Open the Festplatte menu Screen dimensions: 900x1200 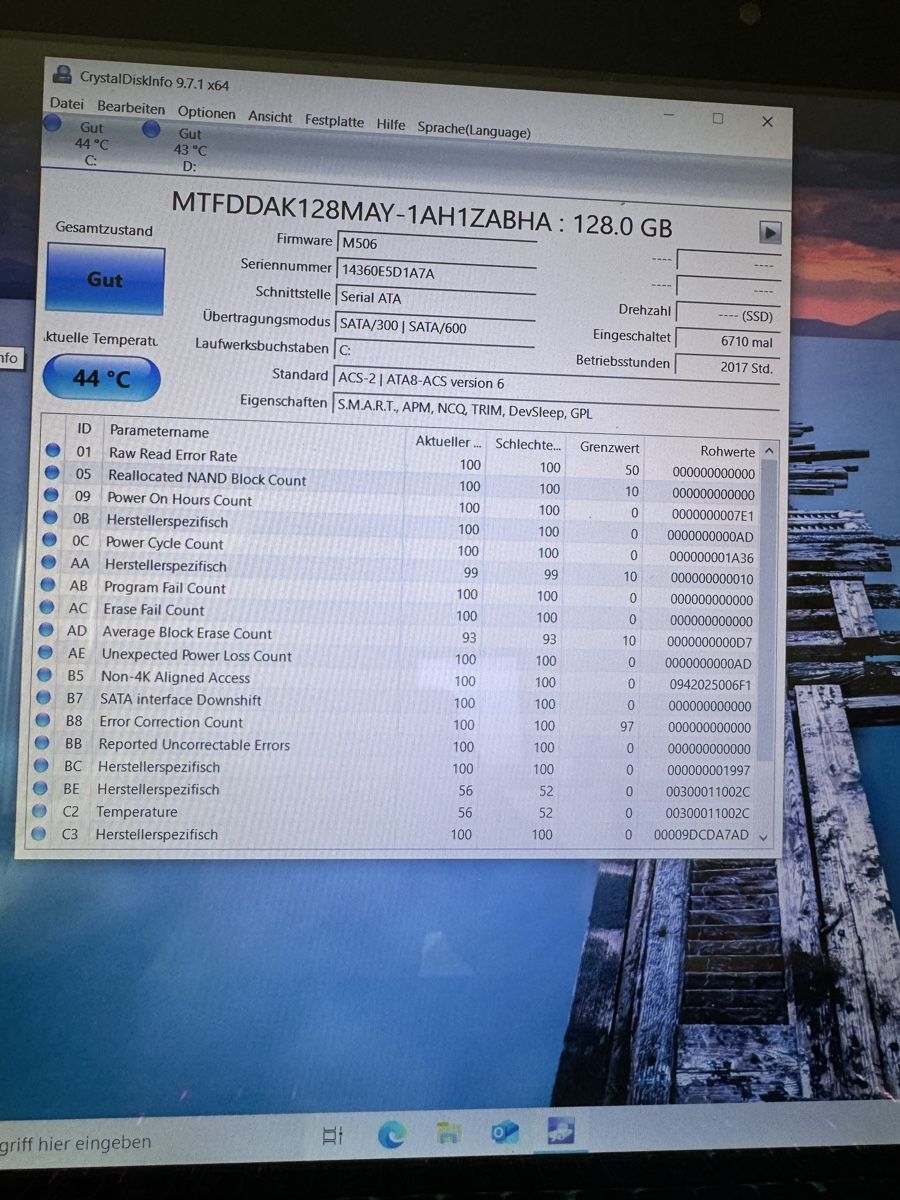[x=334, y=120]
